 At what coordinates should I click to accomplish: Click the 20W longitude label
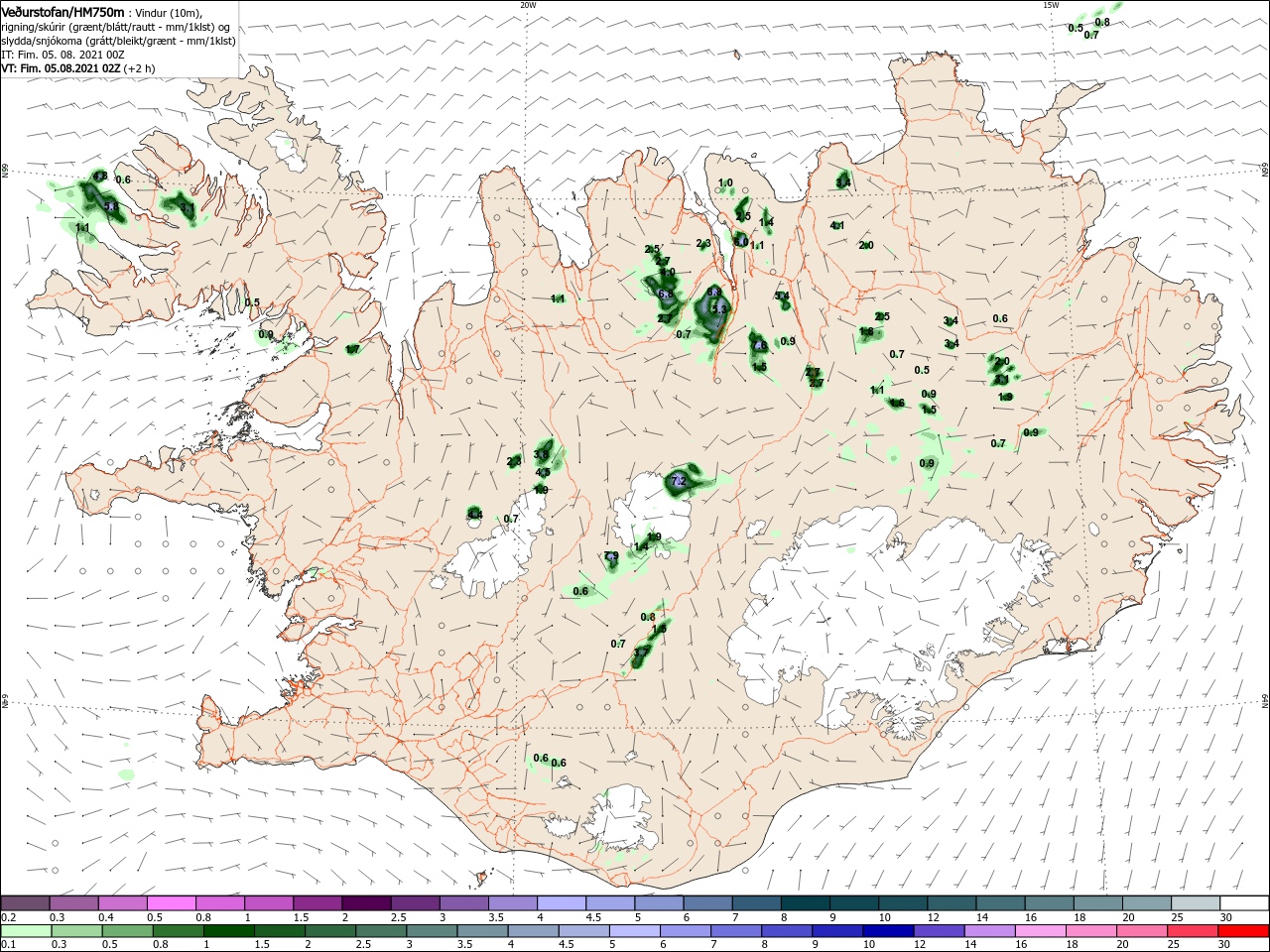(x=528, y=5)
